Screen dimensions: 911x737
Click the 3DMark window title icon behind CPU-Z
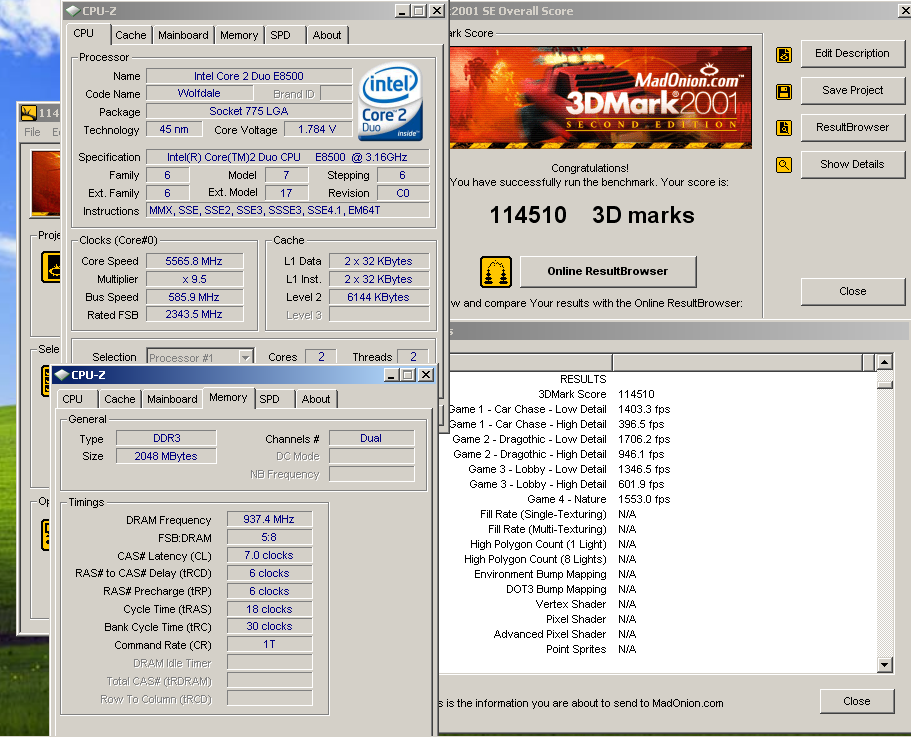coord(28,112)
